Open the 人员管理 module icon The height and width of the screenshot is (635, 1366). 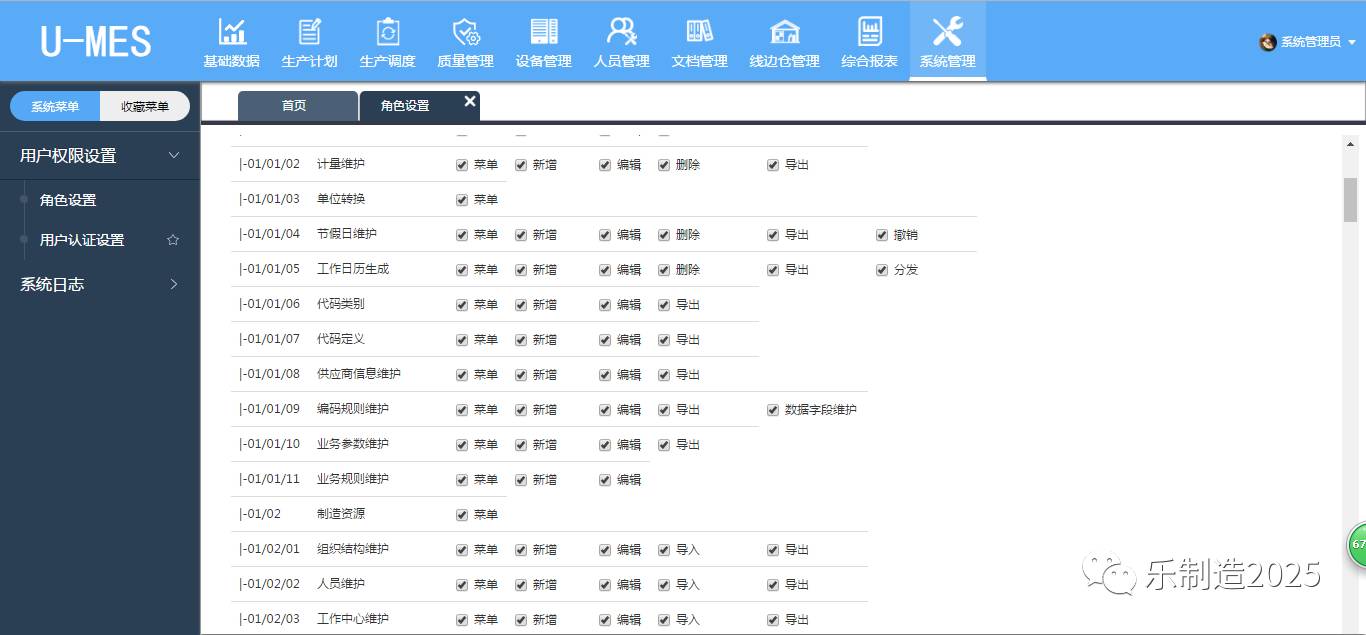[622, 33]
